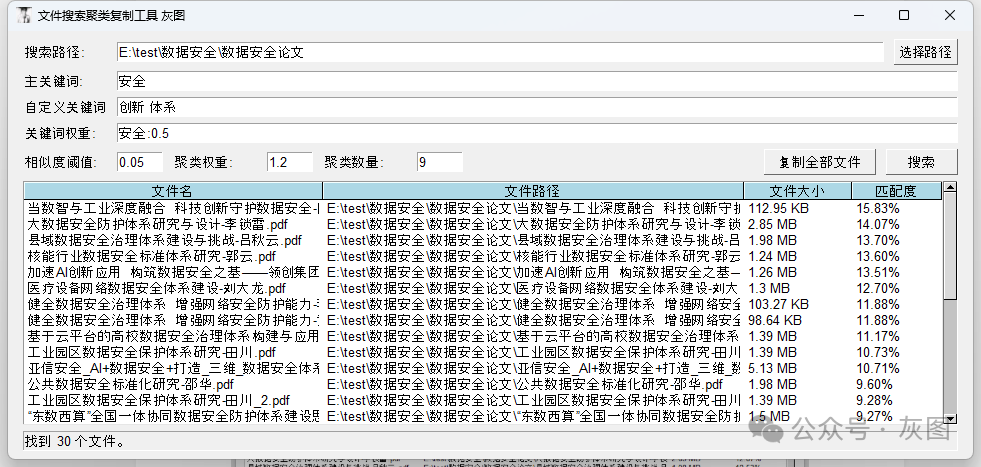Viewport: 981px width, 467px height.
Task: Click the 9.28% match value
Action: click(x=874, y=401)
